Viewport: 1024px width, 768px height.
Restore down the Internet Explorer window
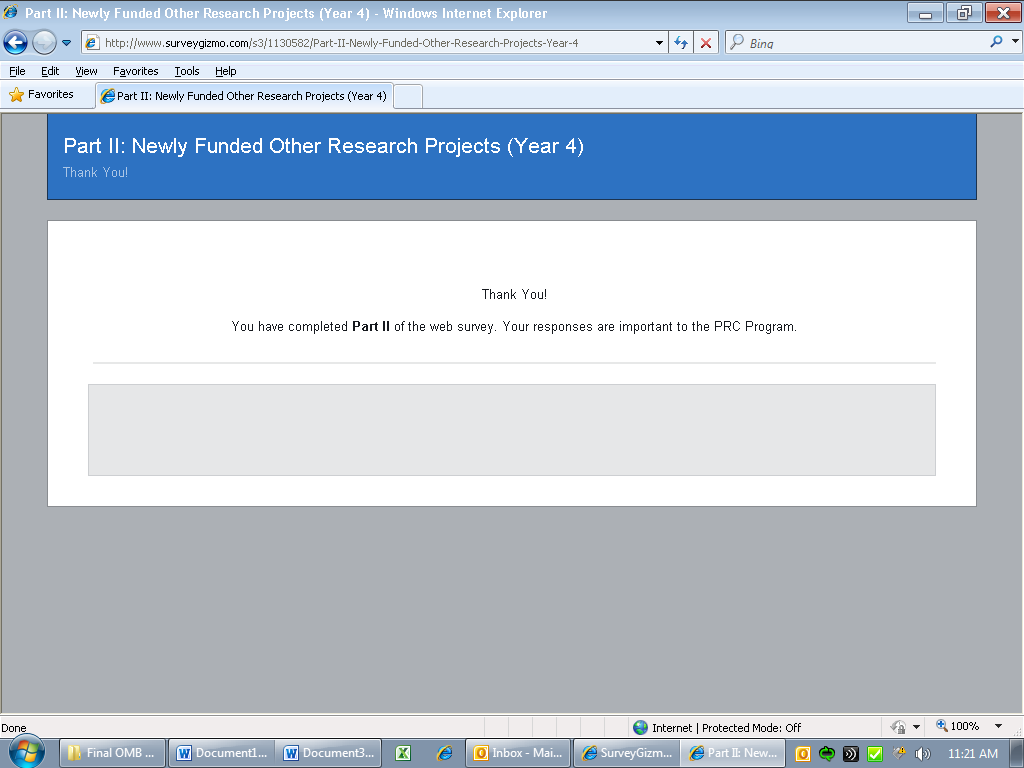[x=963, y=12]
